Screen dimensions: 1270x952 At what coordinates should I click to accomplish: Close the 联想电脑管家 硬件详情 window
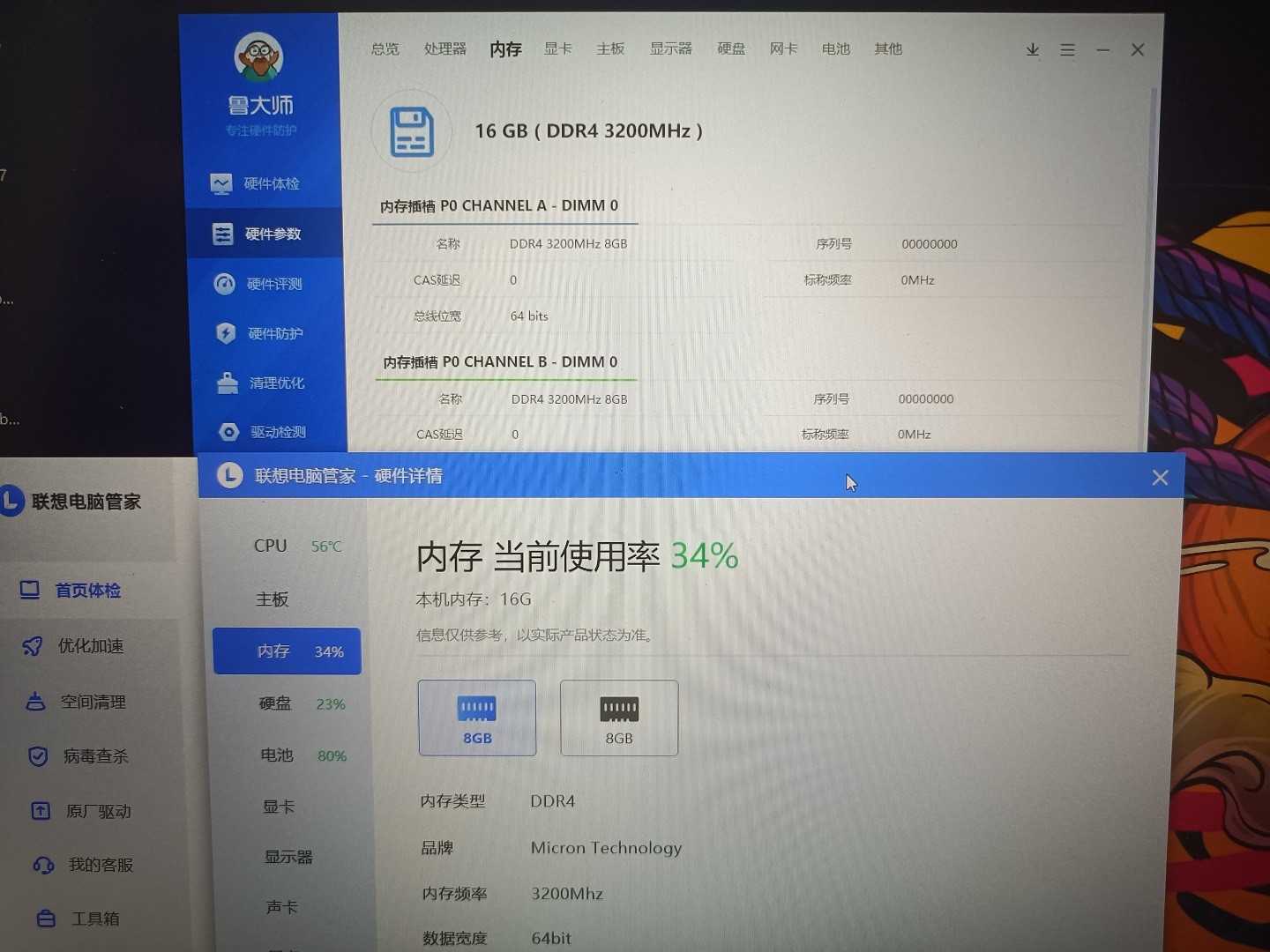(1160, 477)
